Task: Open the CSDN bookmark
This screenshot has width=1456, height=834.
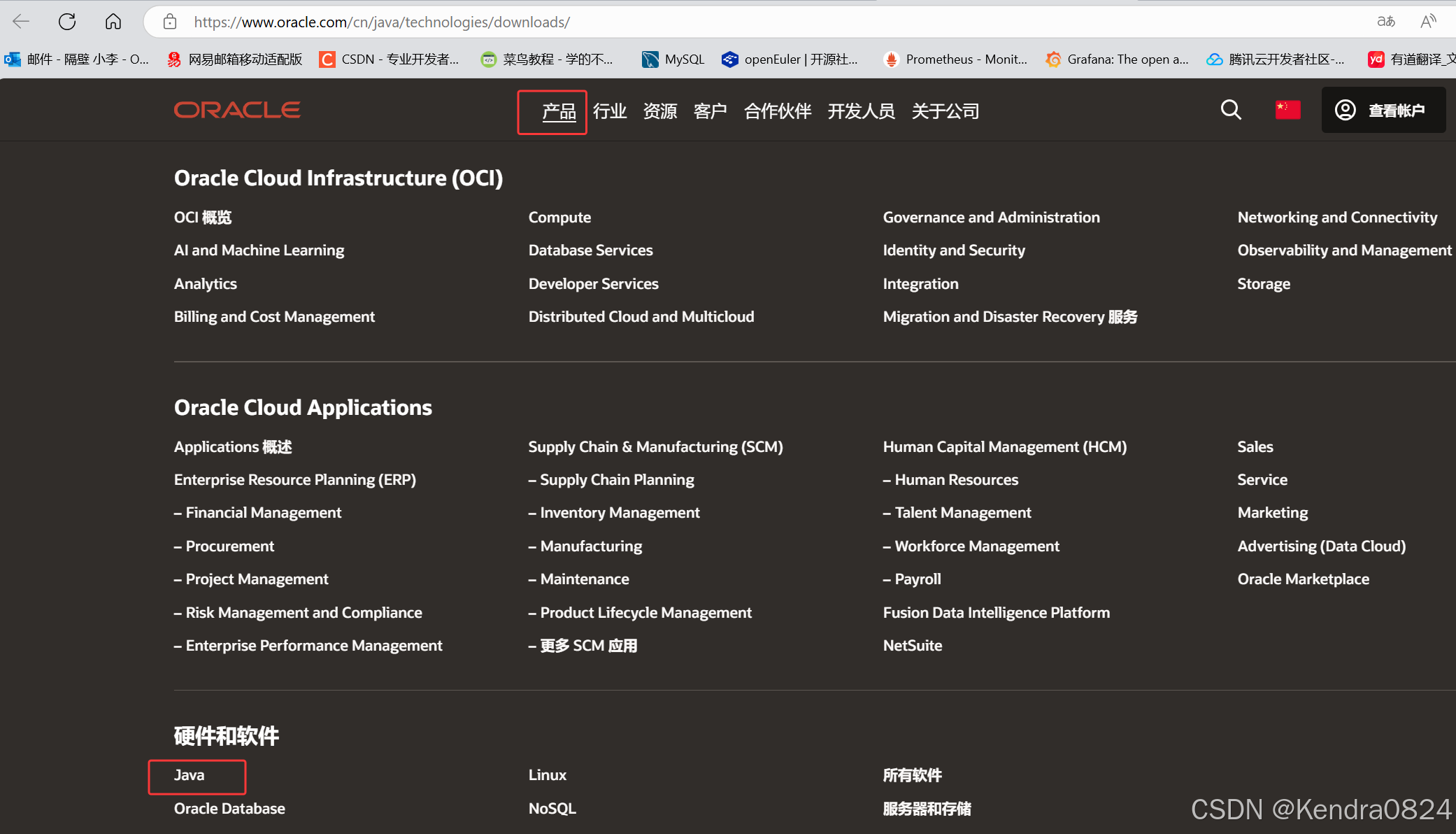Action: point(389,59)
